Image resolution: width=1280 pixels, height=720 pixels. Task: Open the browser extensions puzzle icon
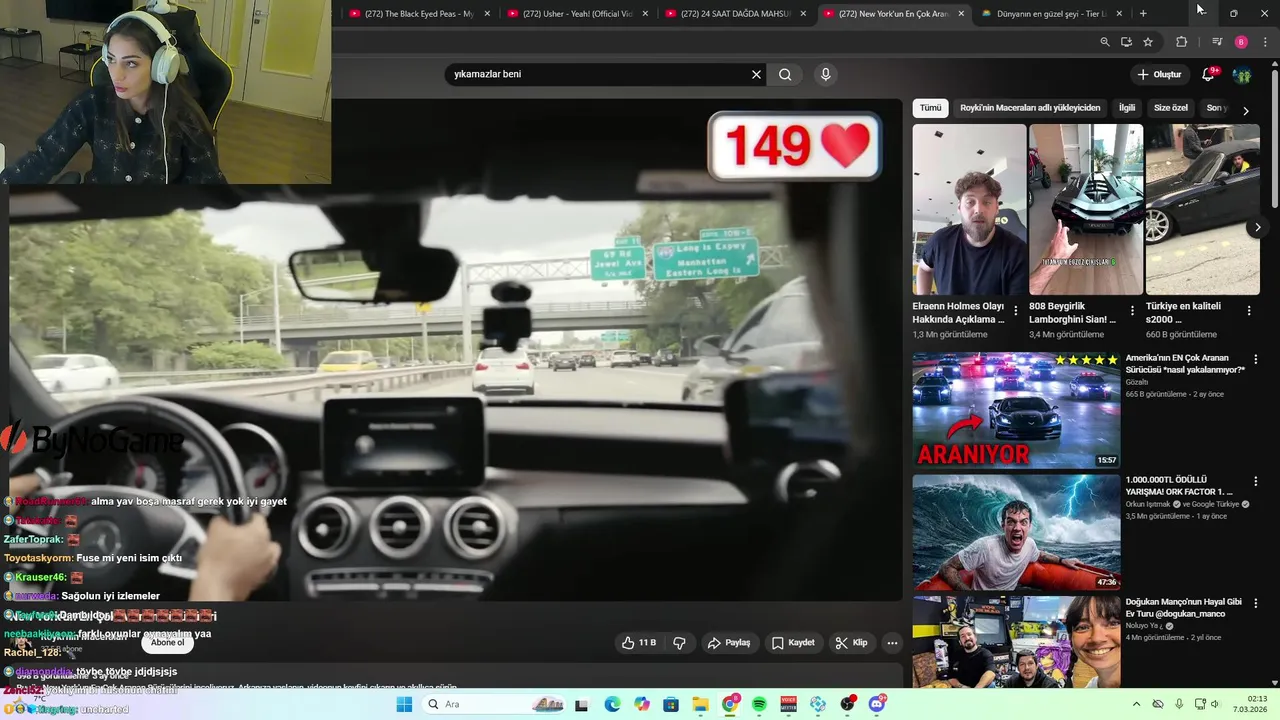[1181, 42]
